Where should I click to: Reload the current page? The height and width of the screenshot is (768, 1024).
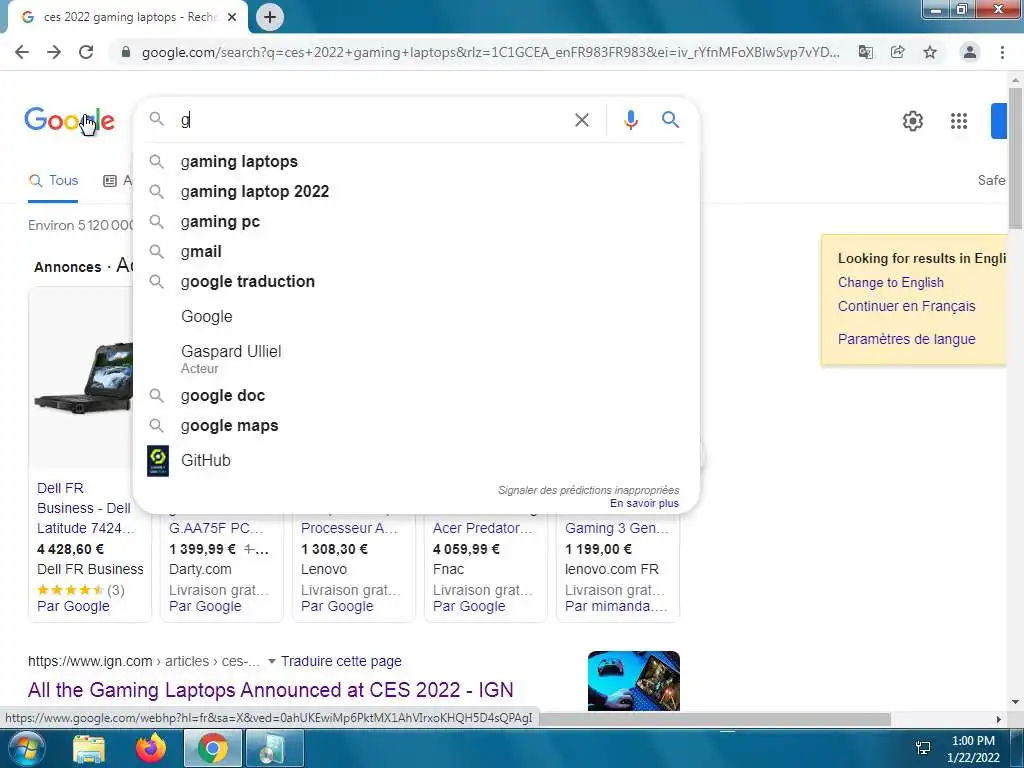point(86,52)
